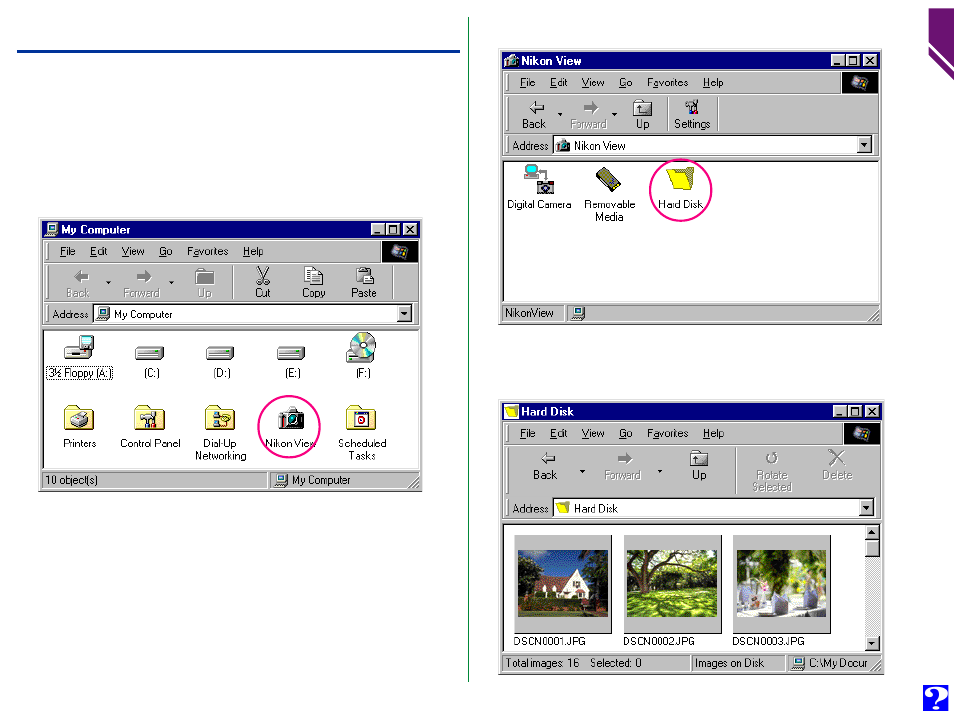Click Copy in the My Computer toolbar

(x=313, y=282)
